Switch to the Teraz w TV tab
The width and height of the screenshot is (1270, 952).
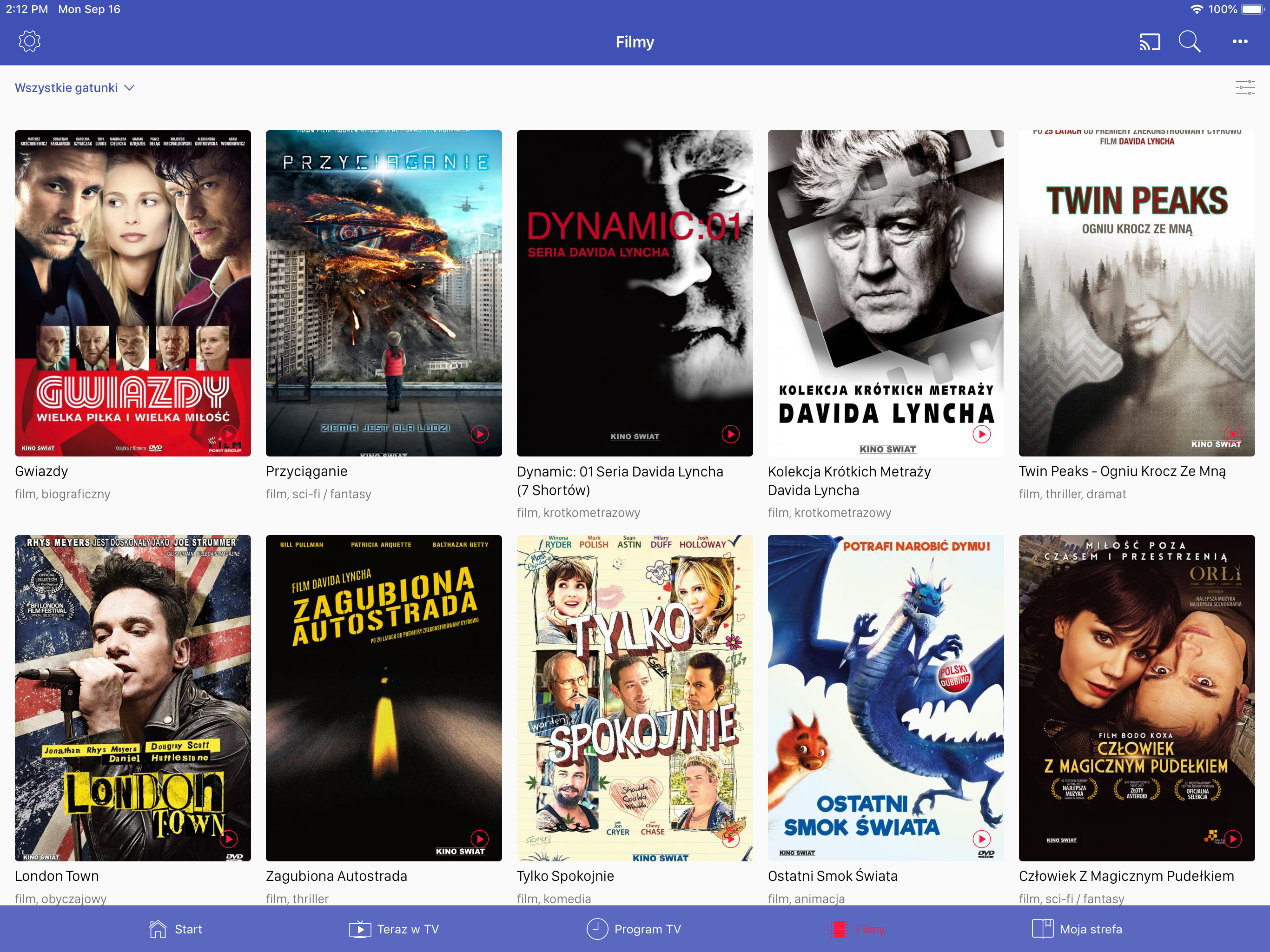pyautogui.click(x=394, y=929)
